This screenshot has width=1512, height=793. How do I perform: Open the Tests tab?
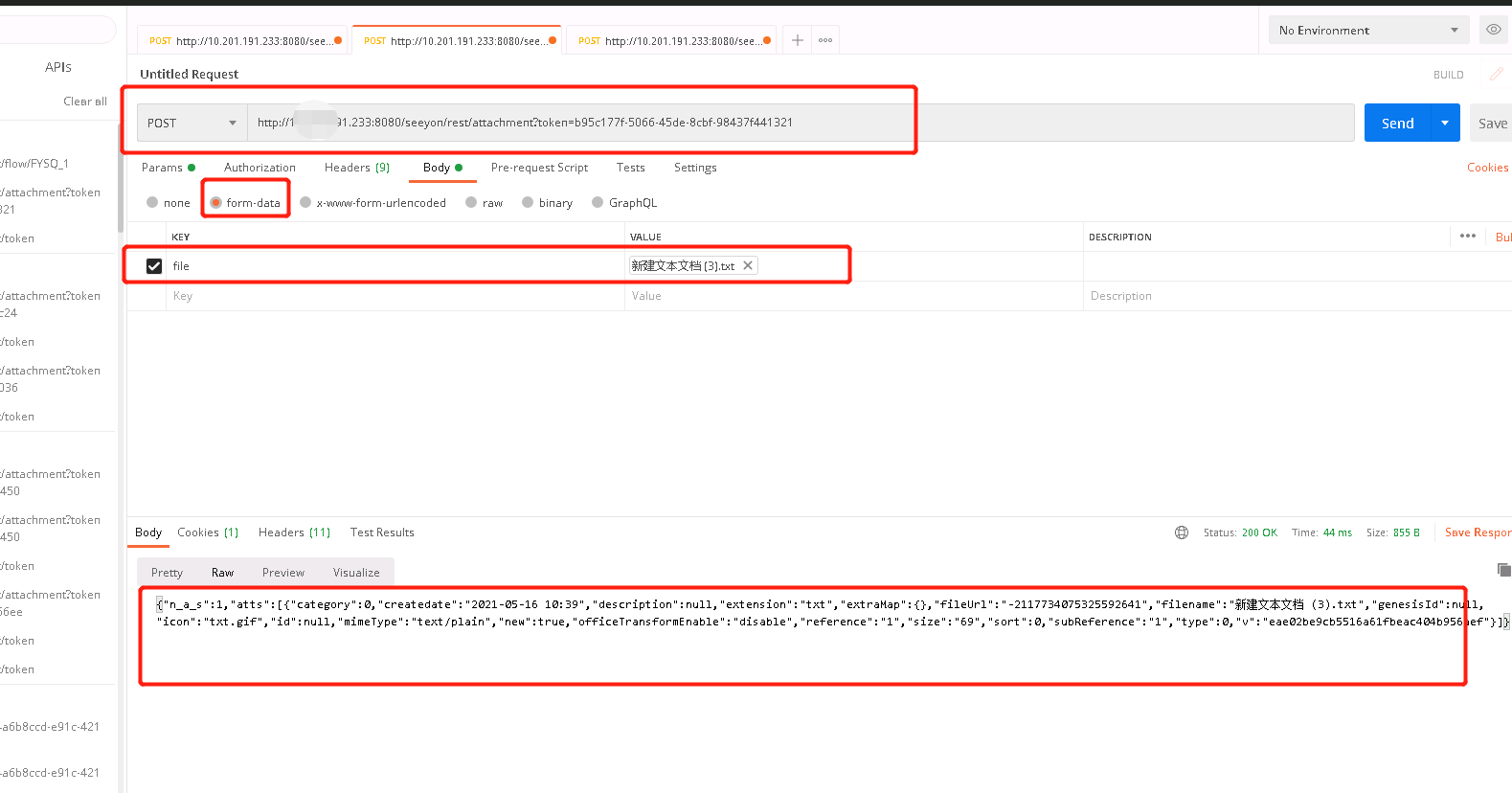tap(630, 167)
